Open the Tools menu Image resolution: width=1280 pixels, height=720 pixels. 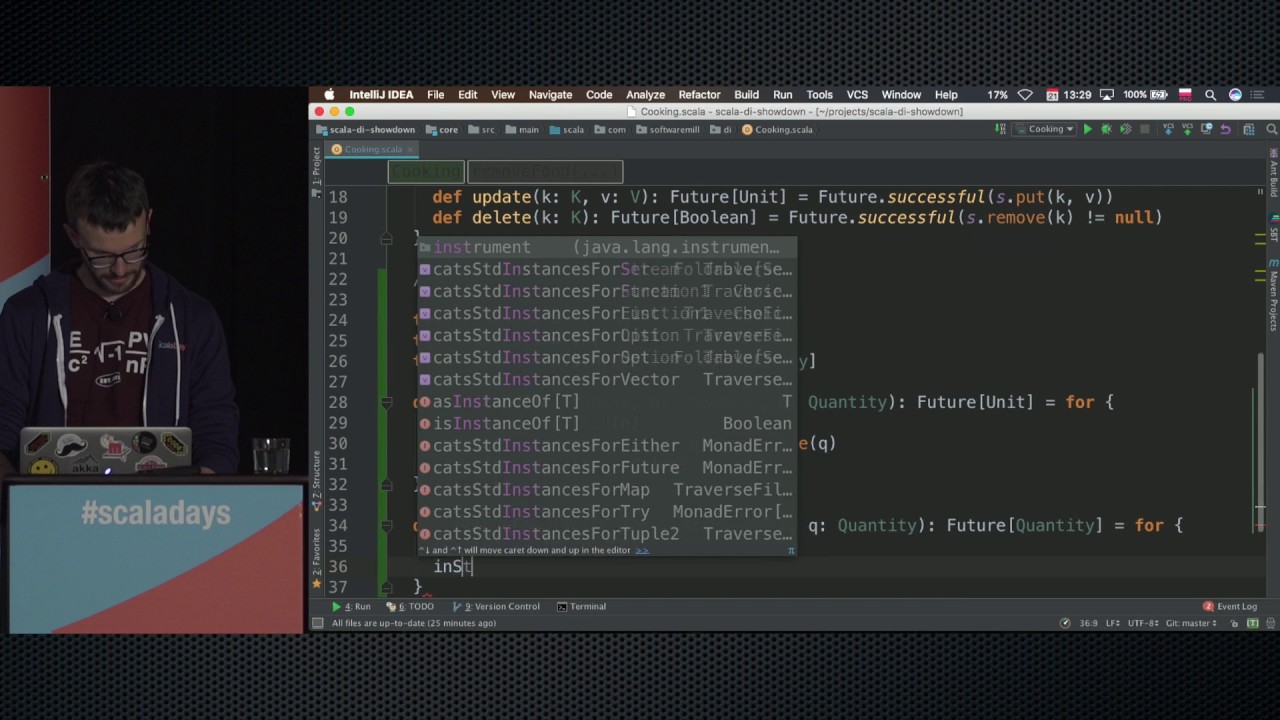click(819, 95)
